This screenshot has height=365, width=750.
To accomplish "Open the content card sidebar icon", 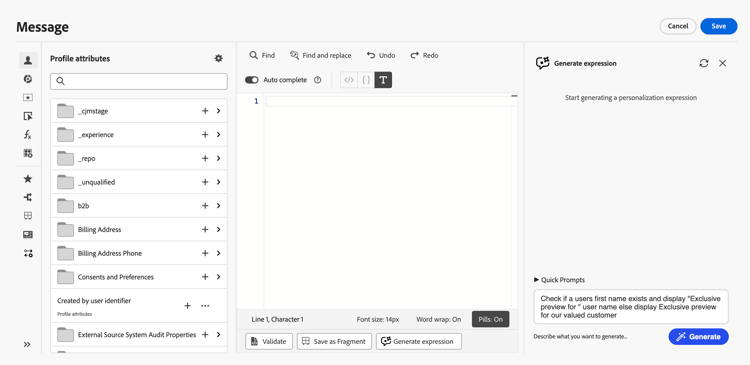I will 28,234.
